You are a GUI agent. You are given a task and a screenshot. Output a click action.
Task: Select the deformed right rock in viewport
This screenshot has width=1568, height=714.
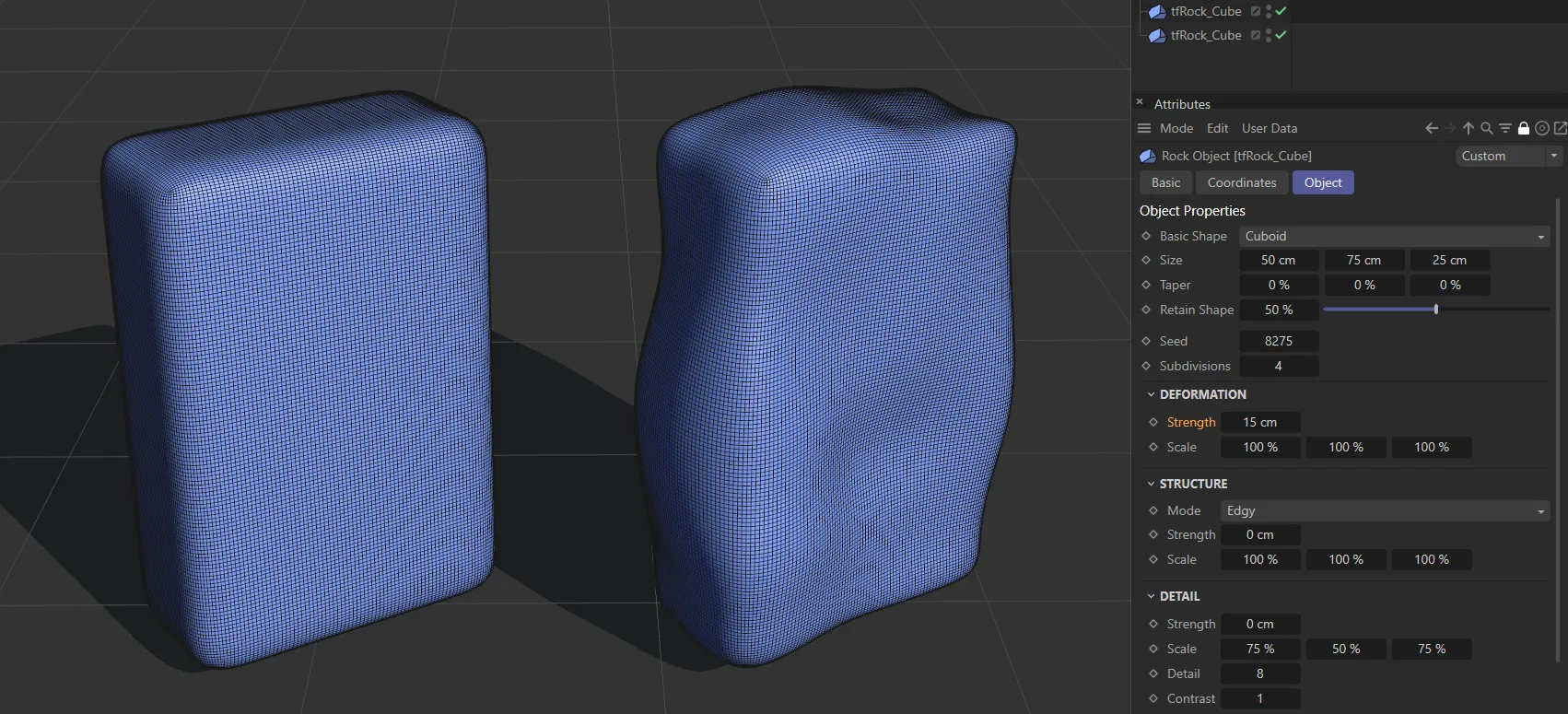tap(825, 378)
